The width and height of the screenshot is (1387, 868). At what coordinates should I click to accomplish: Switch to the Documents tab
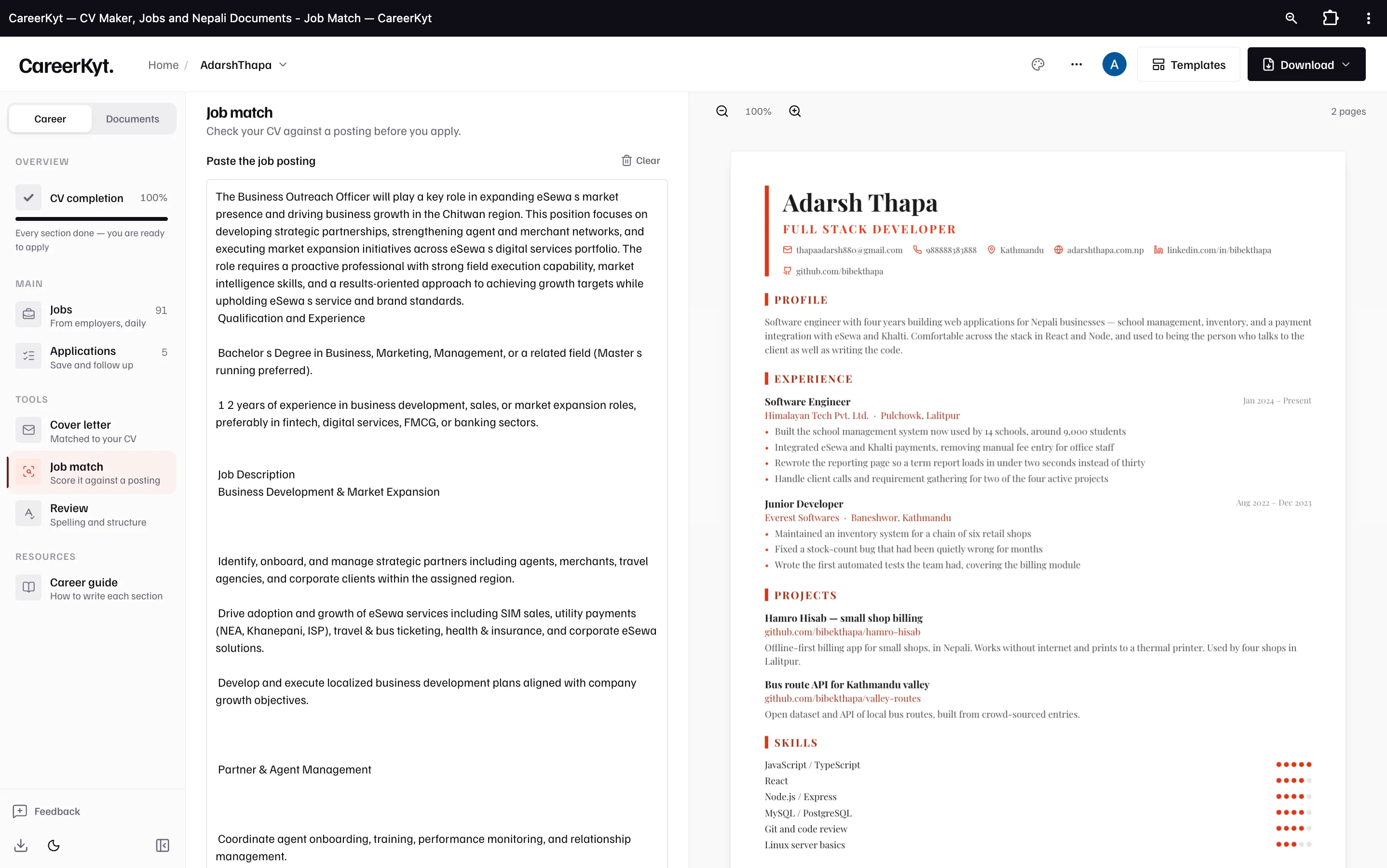tap(133, 119)
